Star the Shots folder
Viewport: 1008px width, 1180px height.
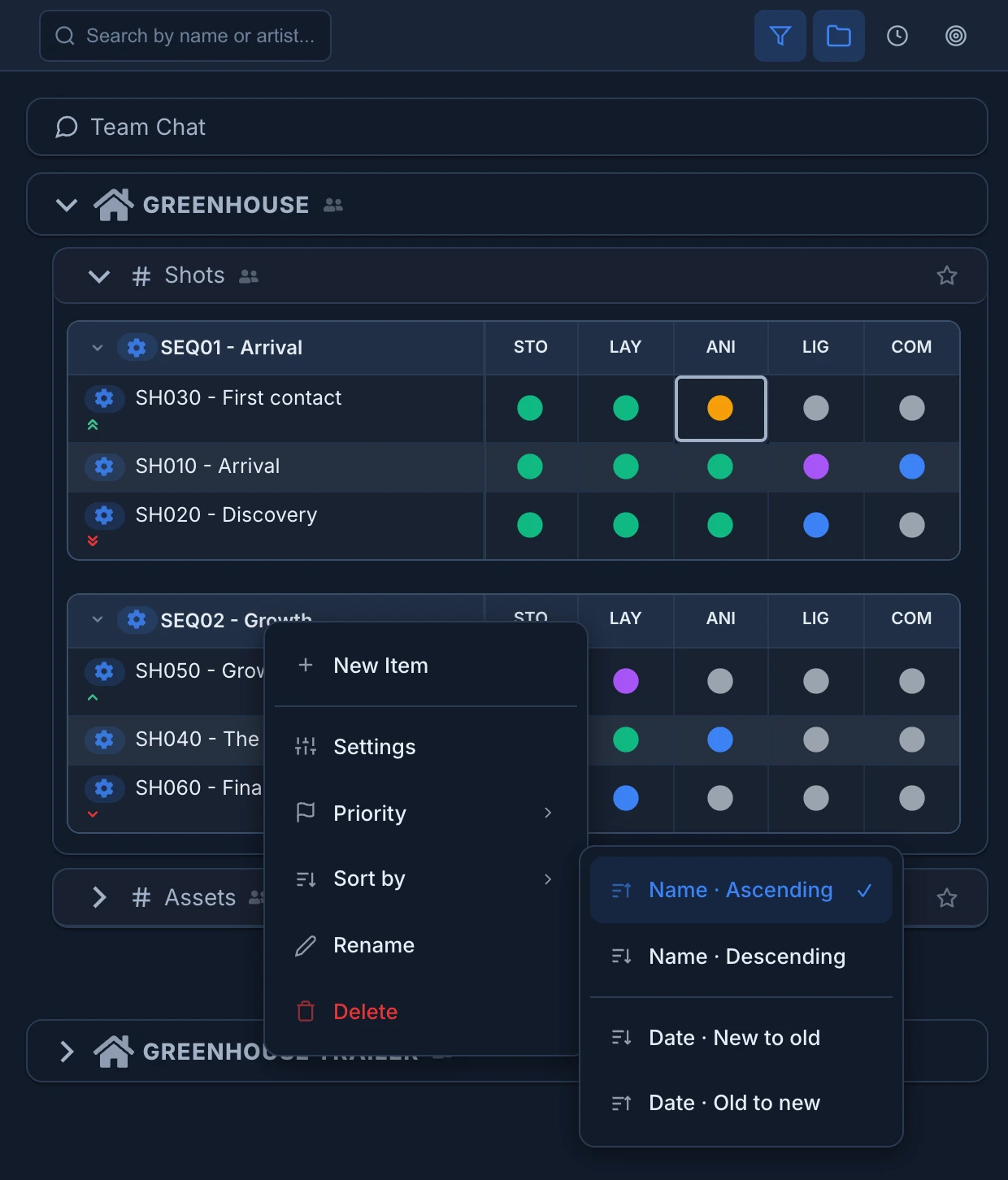(947, 275)
